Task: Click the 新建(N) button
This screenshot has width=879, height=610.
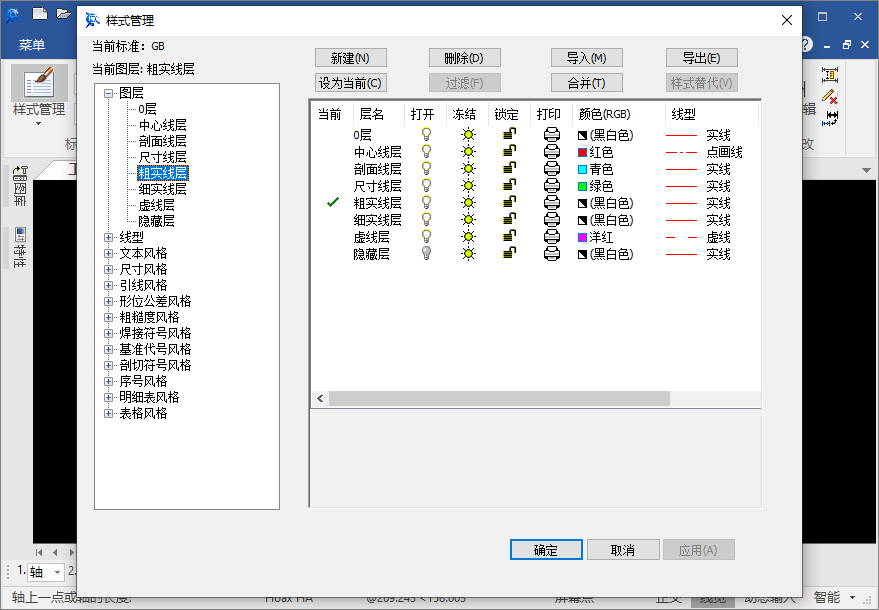Action: point(350,58)
